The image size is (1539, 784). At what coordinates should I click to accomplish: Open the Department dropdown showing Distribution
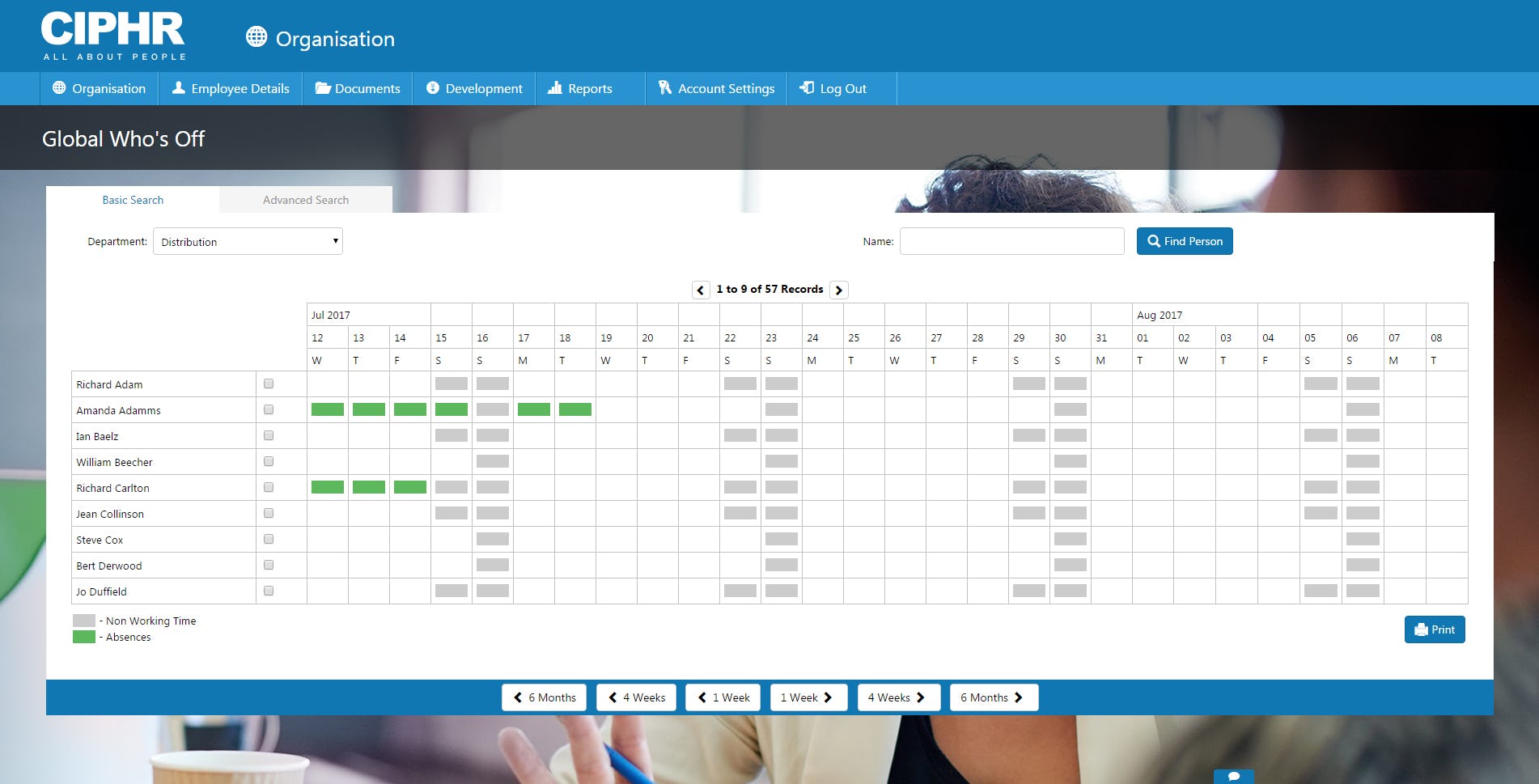248,241
